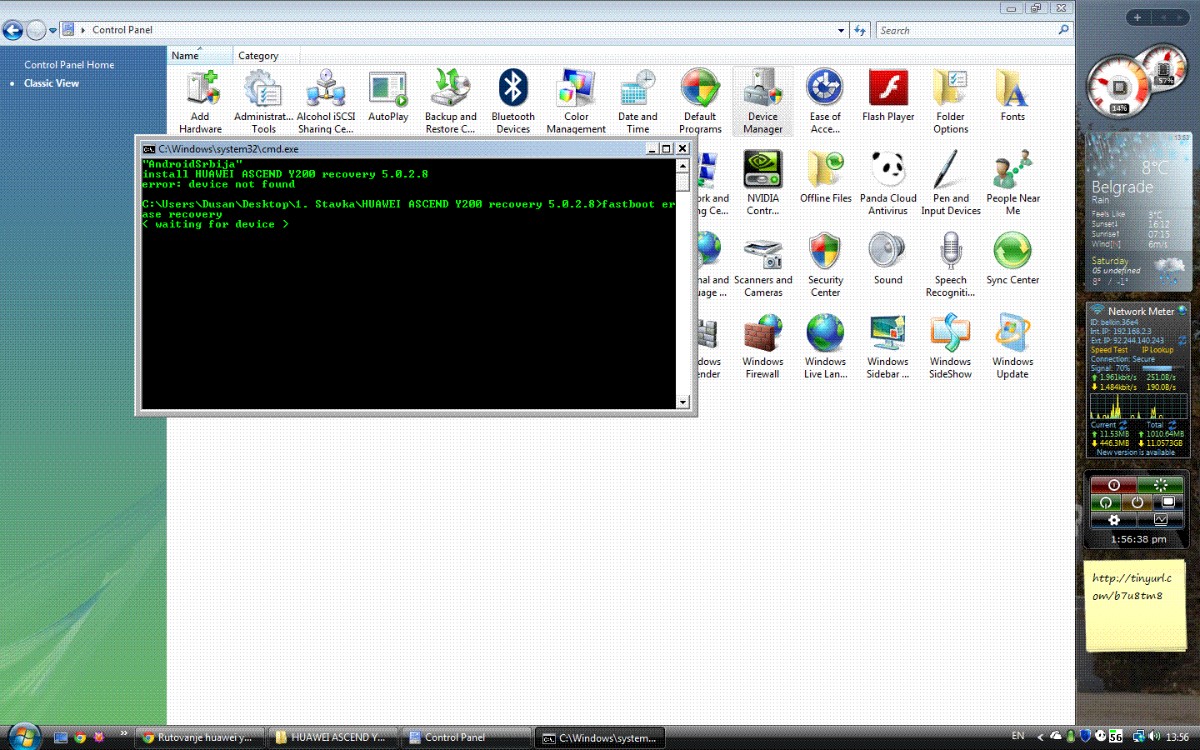Open Bluetooth Devices icon

pos(513,101)
